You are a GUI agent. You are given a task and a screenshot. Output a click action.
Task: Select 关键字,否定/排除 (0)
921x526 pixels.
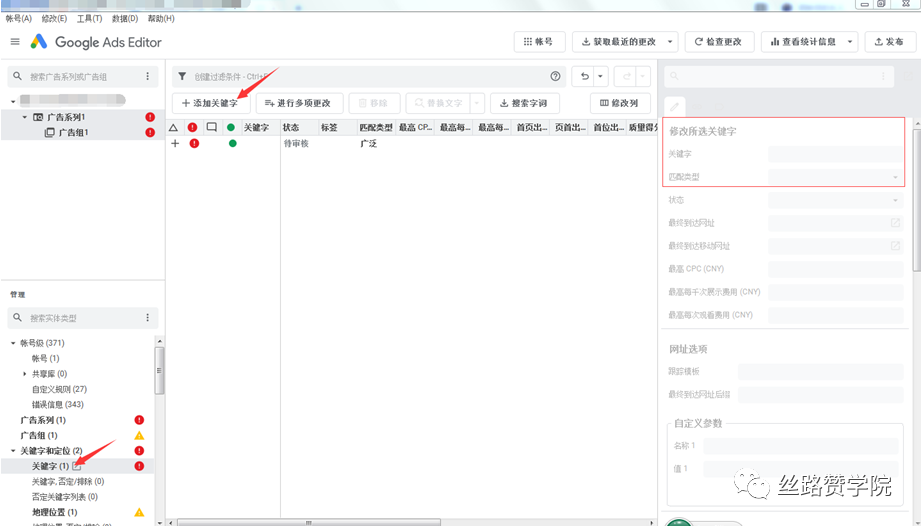[68, 481]
